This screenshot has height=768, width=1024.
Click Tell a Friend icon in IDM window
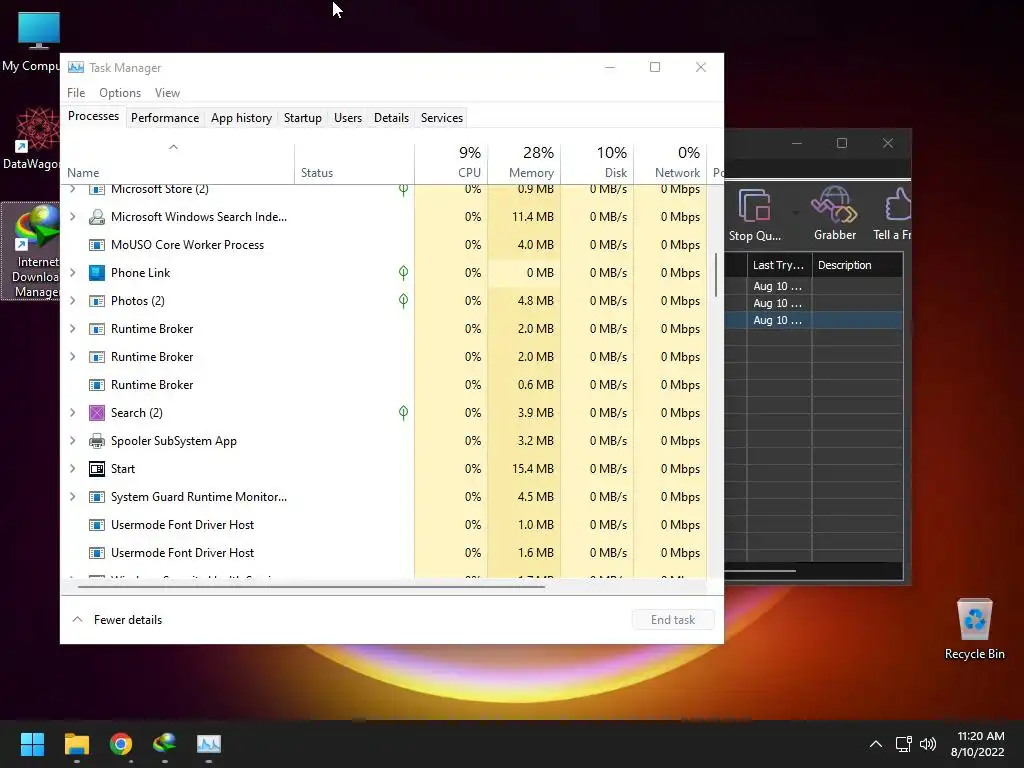click(898, 205)
